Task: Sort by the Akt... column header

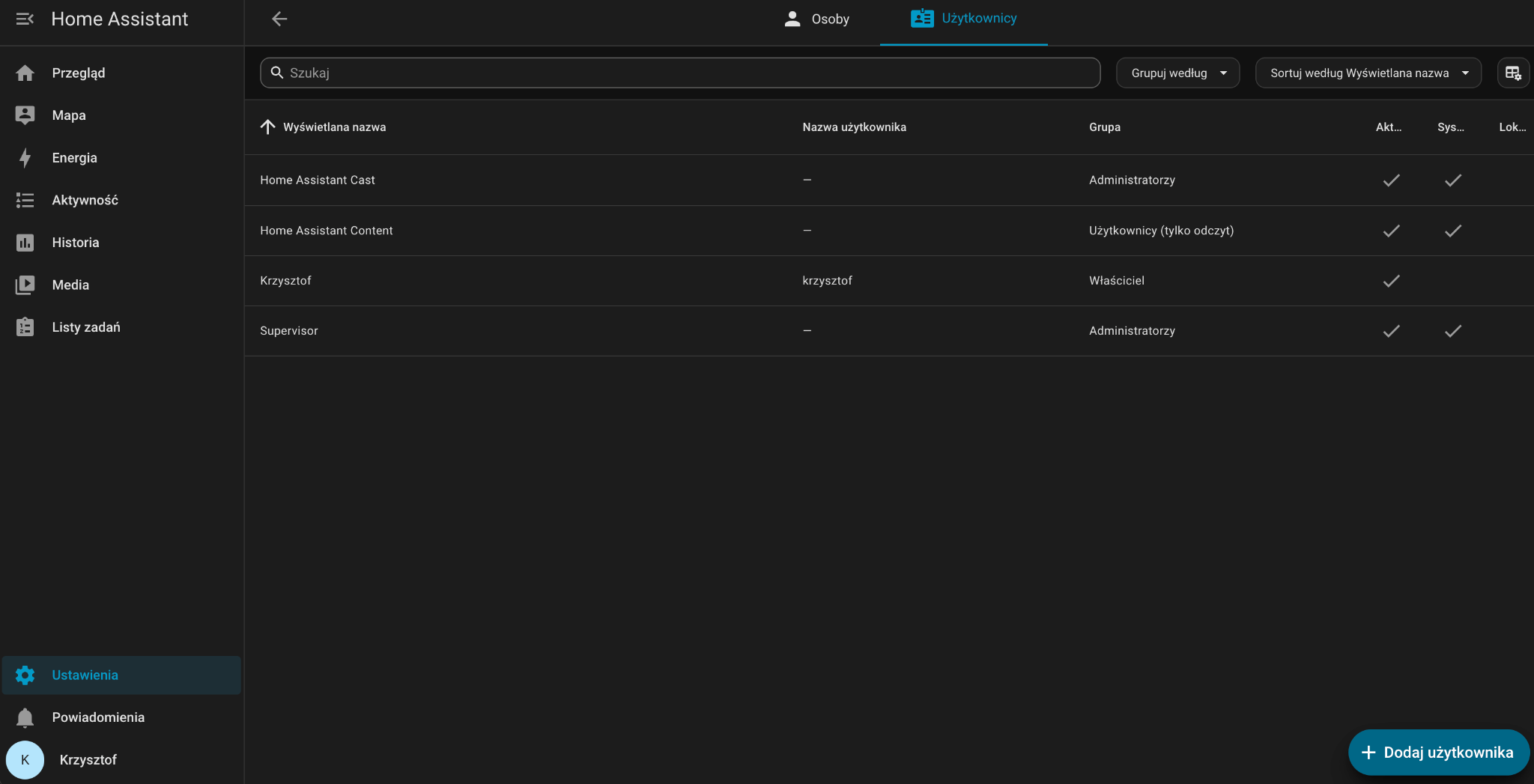Action: 1389,127
